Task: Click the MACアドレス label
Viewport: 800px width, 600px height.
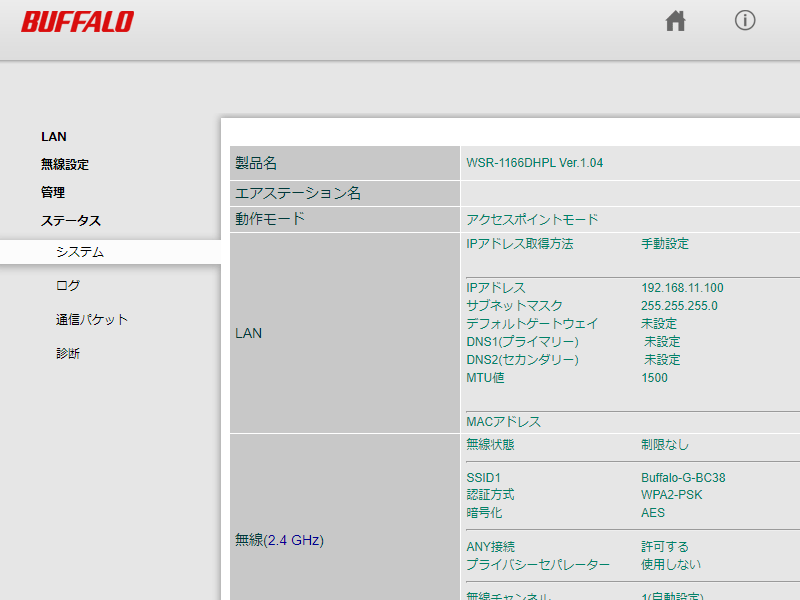Action: [x=504, y=422]
